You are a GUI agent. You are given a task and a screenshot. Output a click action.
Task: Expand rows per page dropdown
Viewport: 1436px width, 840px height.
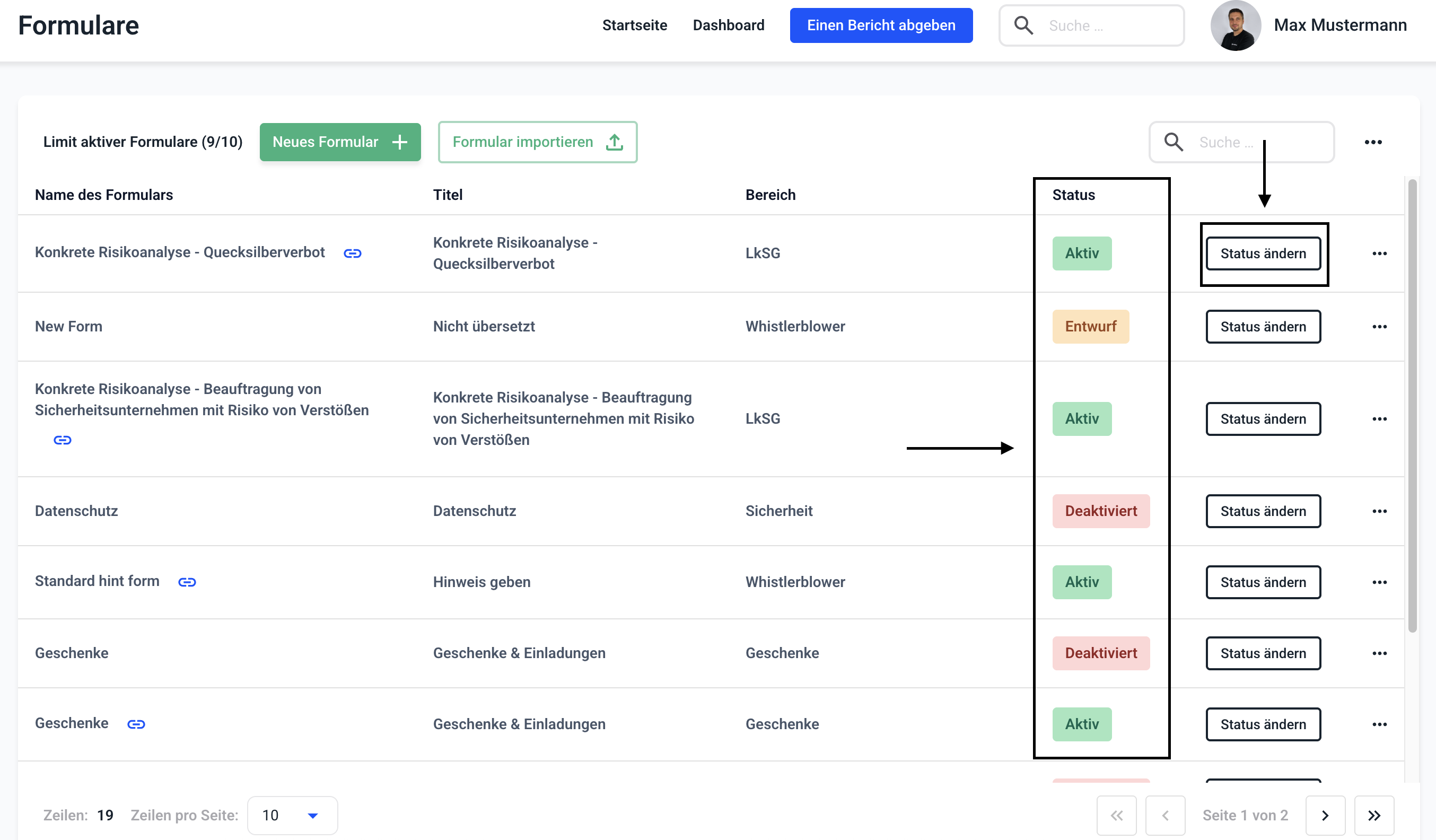(292, 815)
